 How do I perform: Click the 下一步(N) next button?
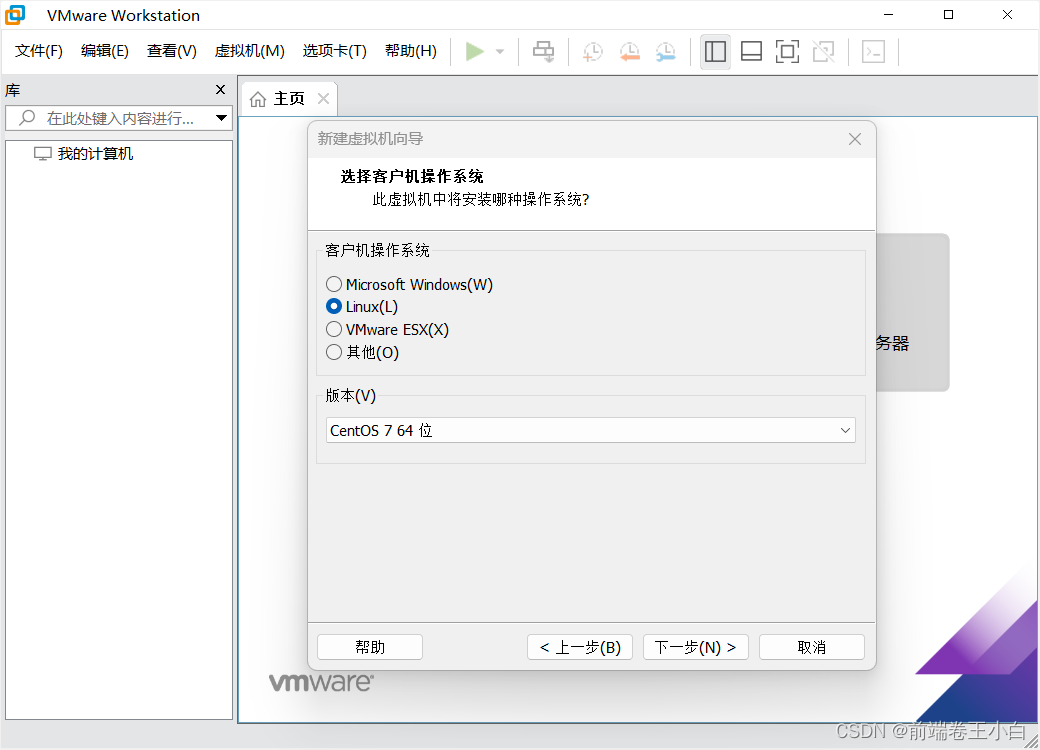(x=696, y=647)
